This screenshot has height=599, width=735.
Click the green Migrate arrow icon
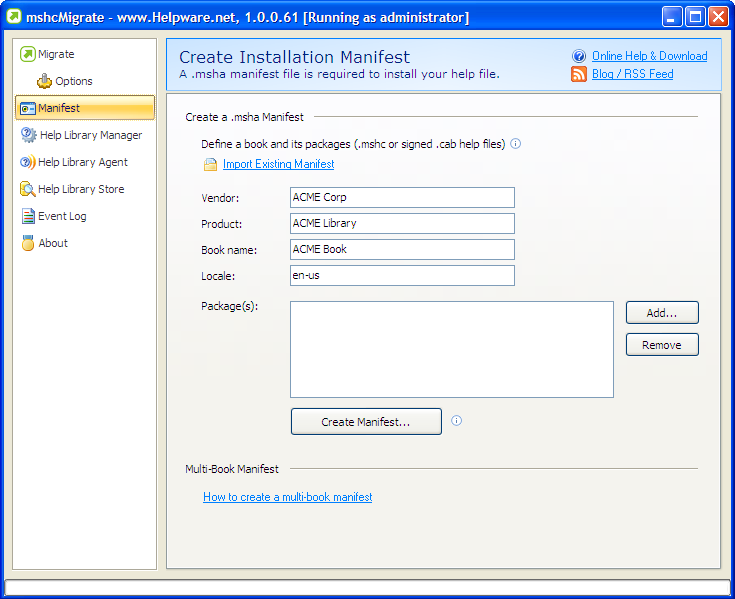(x=28, y=54)
